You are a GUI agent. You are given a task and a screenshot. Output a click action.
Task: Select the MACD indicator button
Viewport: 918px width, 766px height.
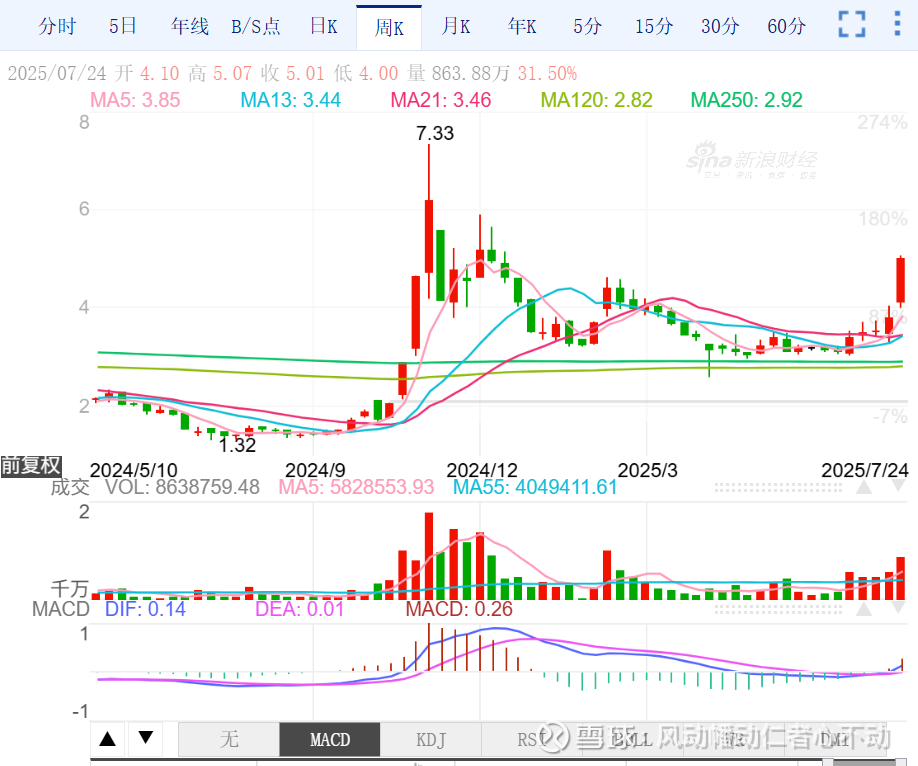click(x=330, y=739)
